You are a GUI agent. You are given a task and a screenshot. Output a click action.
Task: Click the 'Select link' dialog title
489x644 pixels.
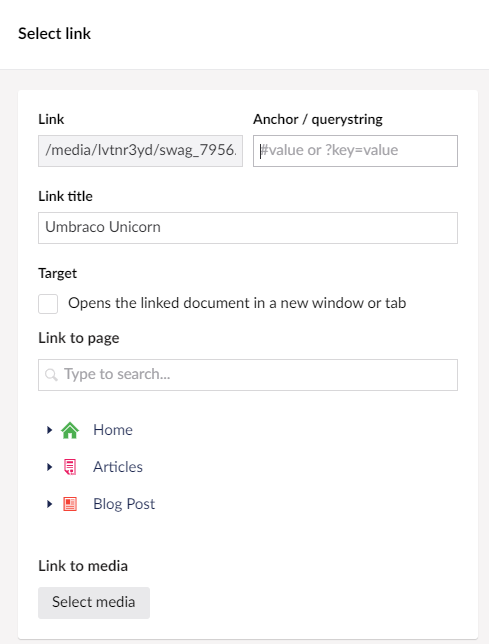[54, 34]
